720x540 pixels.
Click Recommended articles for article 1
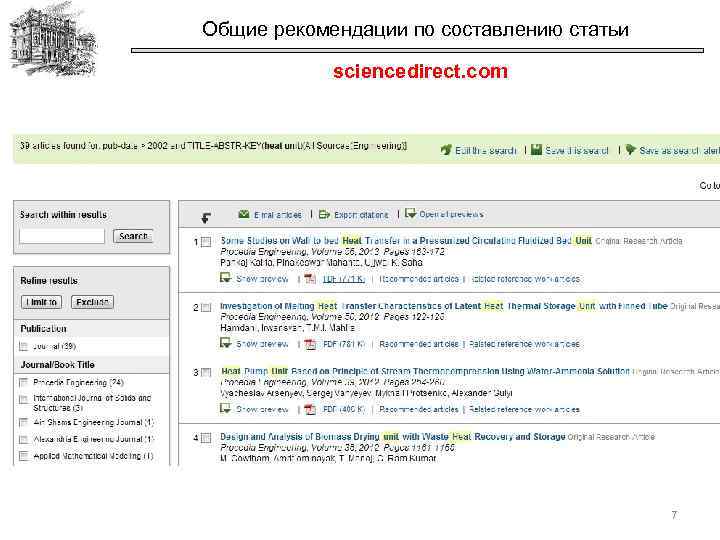coord(419,279)
